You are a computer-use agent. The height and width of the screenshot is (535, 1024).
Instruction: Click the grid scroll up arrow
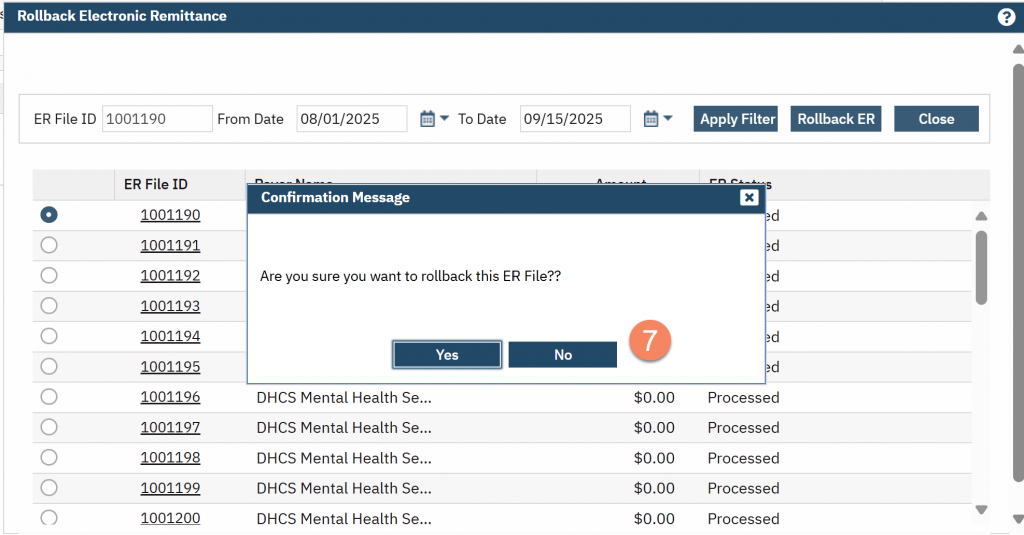click(x=981, y=216)
